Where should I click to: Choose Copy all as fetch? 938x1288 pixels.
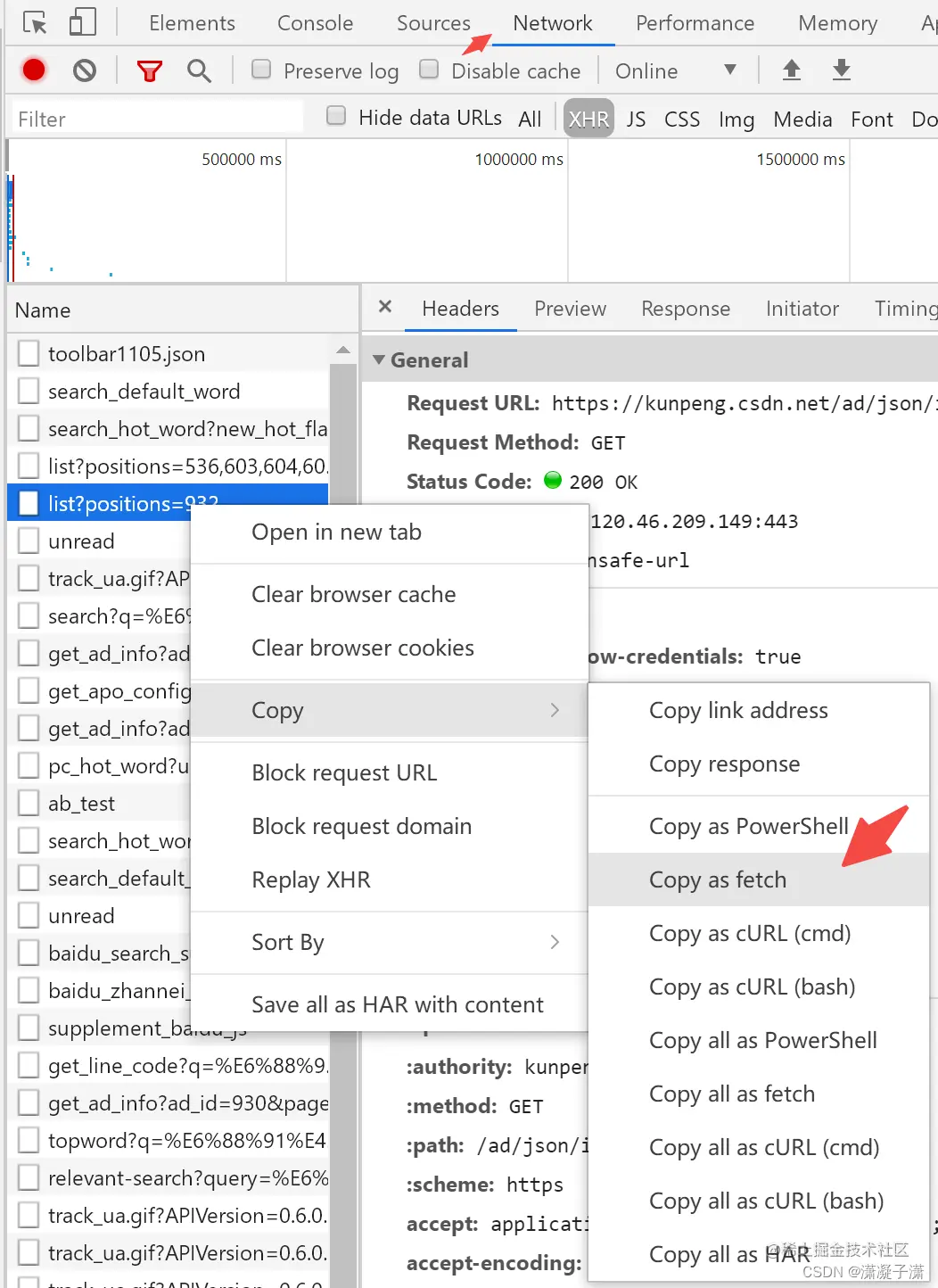coord(759,1094)
